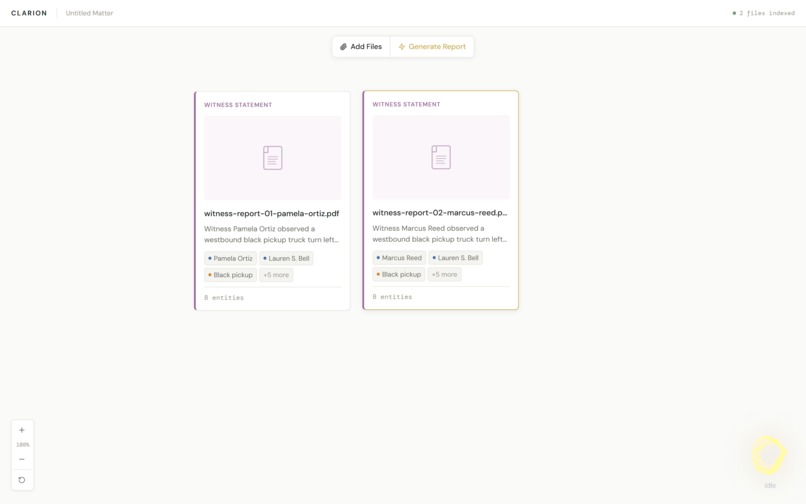The height and width of the screenshot is (504, 806).
Task: Open the pamela-ortiz document thumbnail
Action: [272, 158]
